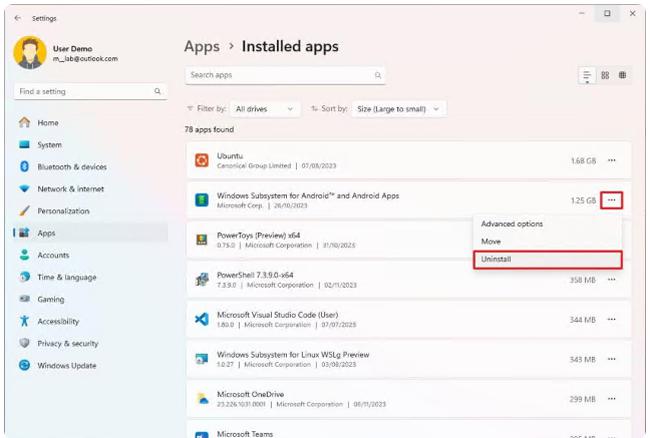Open Sort by Size dropdown
This screenshot has width=650, height=438.
[398, 109]
